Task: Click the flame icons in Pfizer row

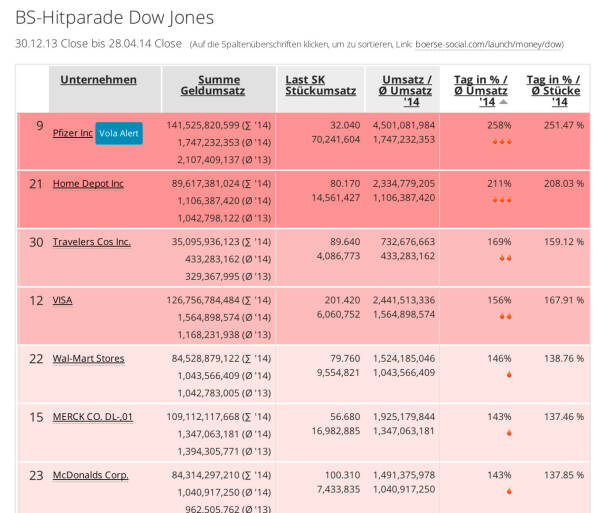Action: pos(499,142)
